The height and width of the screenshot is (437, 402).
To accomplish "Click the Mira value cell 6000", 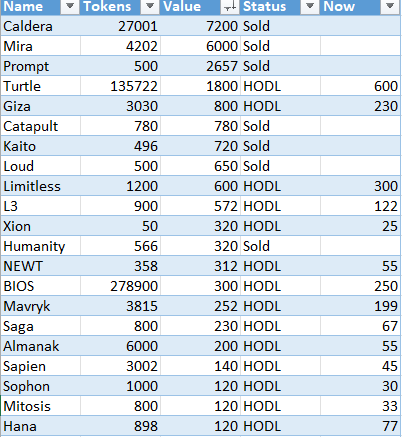I will [200, 46].
